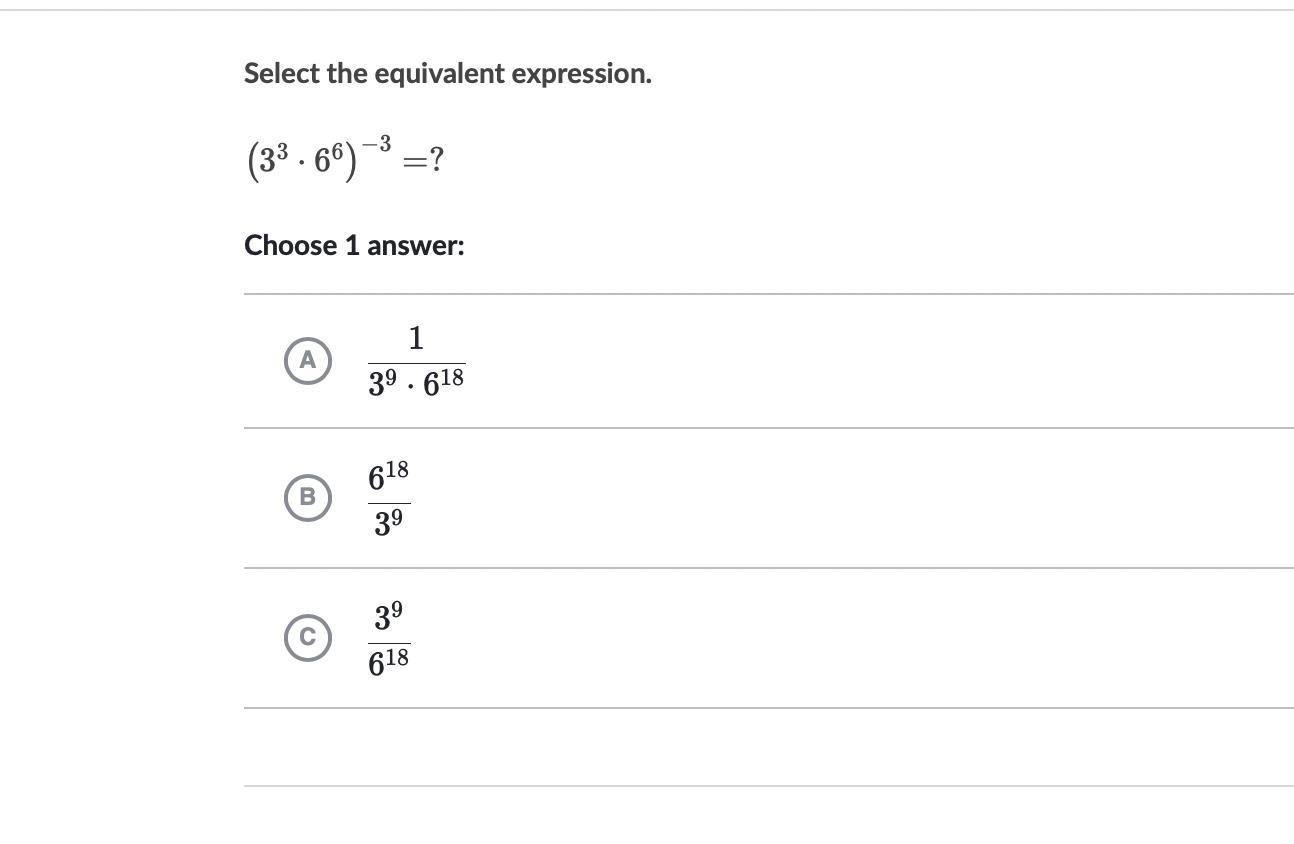Click the numerator 6¹⁸ in option B

point(389,477)
